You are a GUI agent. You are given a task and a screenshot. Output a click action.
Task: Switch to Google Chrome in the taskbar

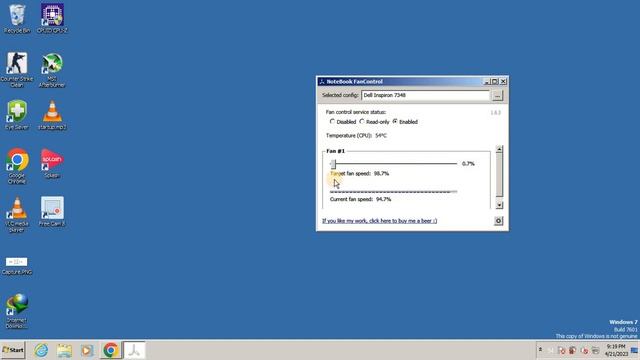coord(110,350)
